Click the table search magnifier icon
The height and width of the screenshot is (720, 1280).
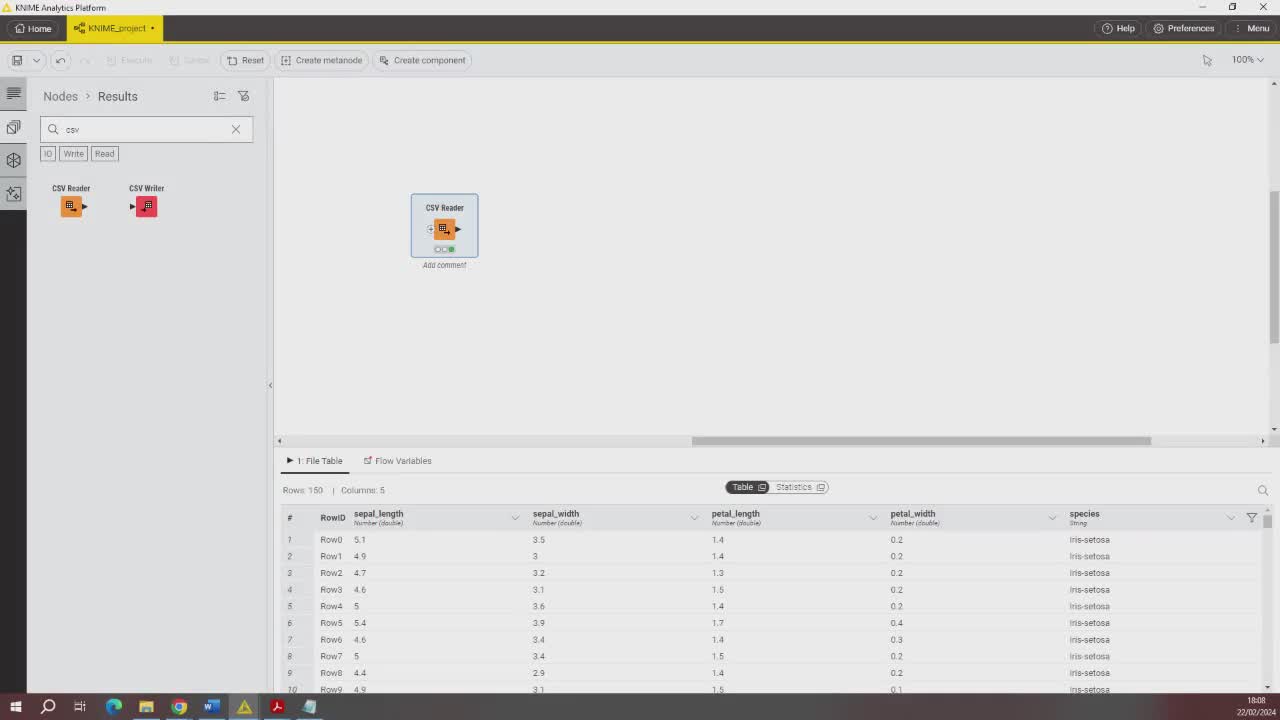pos(1262,490)
